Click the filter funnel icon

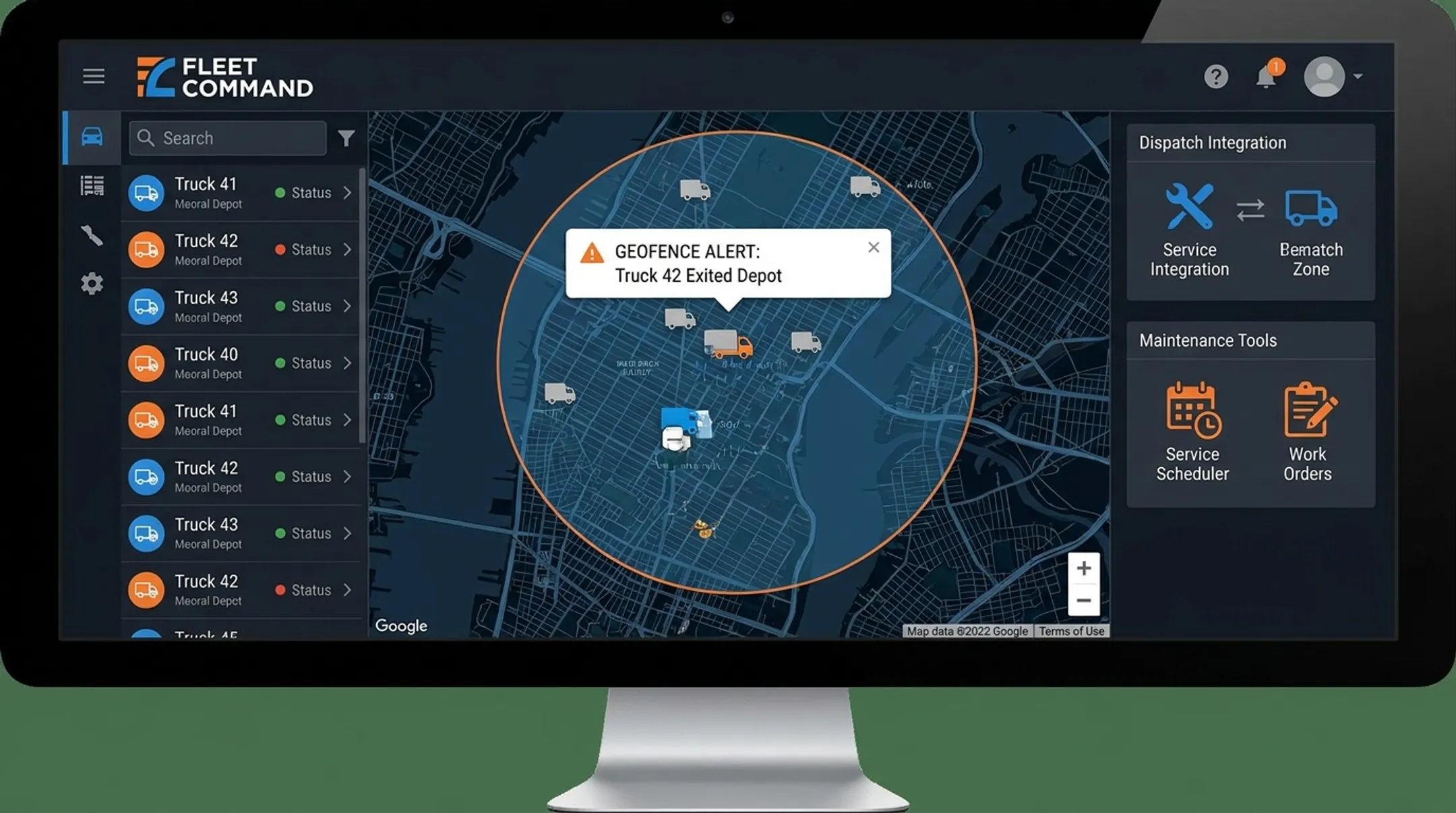(346, 138)
